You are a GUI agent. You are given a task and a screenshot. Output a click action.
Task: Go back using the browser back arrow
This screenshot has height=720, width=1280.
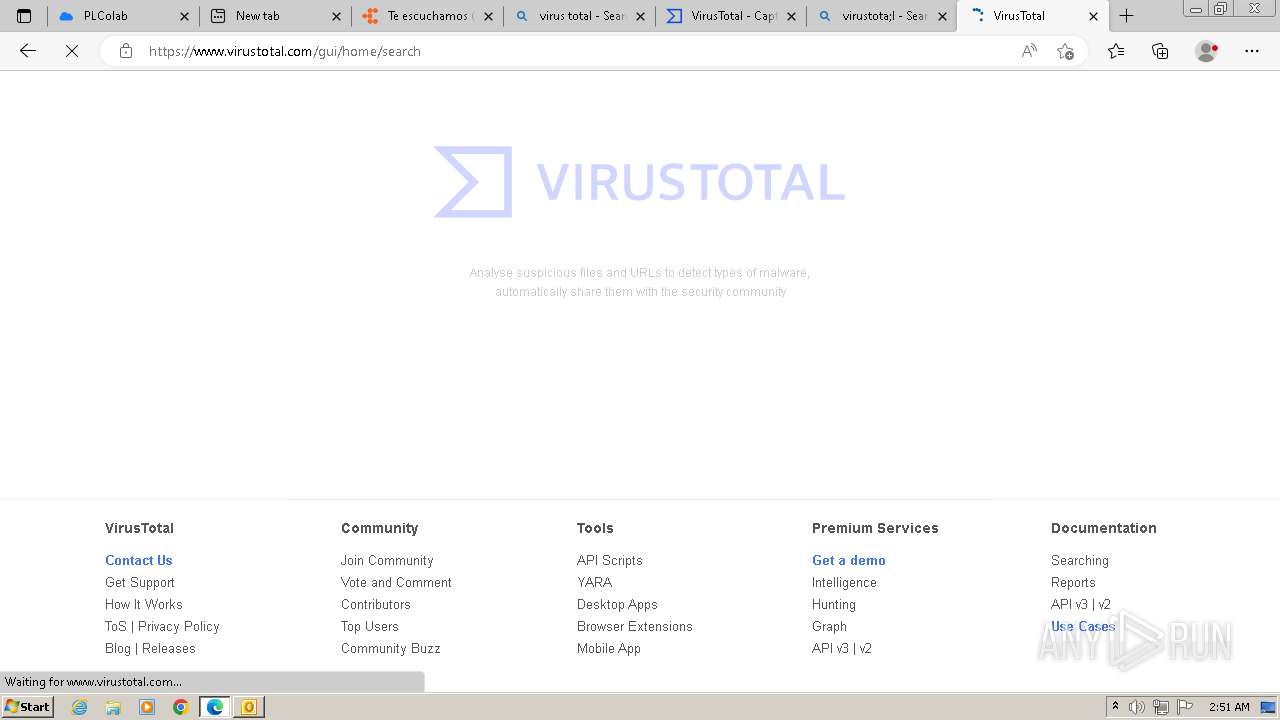pyautogui.click(x=28, y=51)
